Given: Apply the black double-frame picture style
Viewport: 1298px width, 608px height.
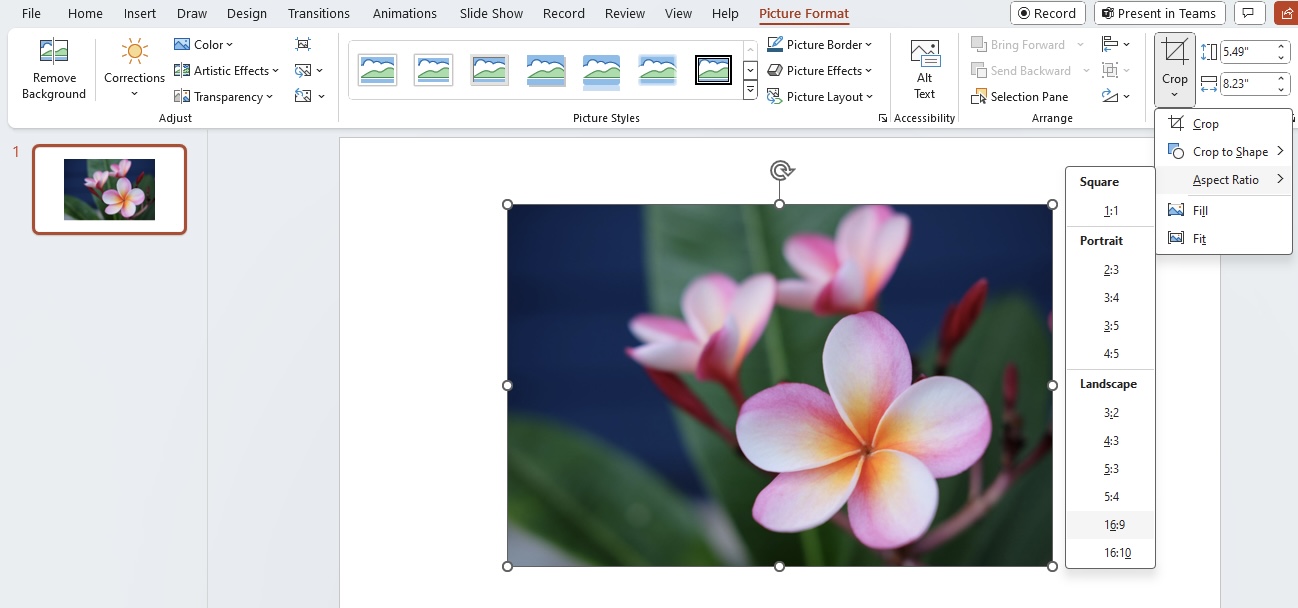Looking at the screenshot, I should tap(713, 70).
